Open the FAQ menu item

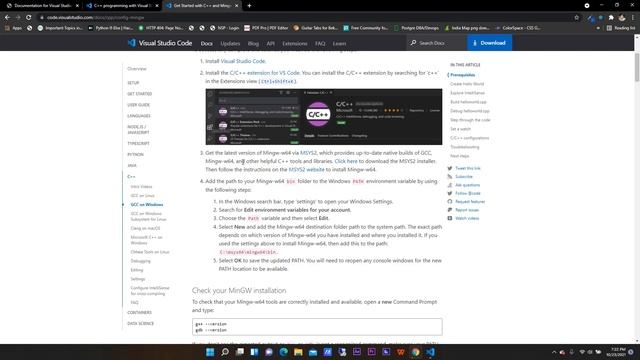point(320,43)
